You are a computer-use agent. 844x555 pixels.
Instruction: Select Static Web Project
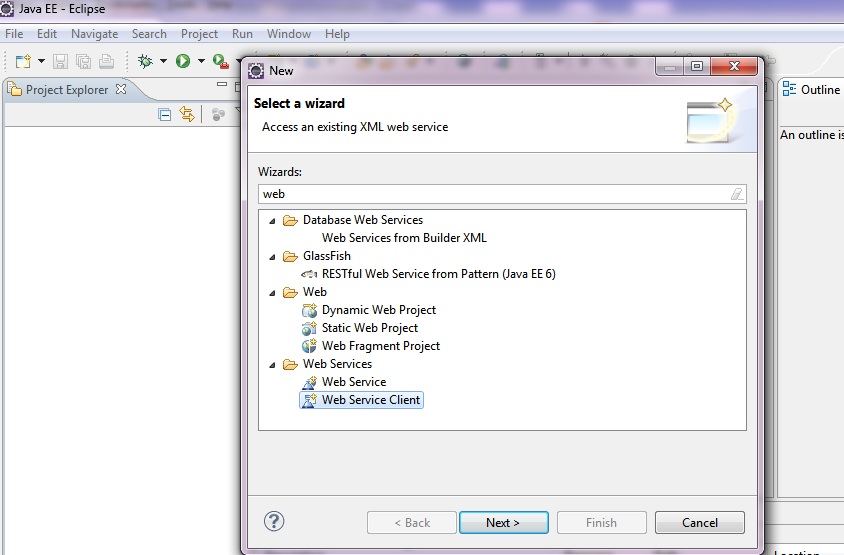coord(370,328)
